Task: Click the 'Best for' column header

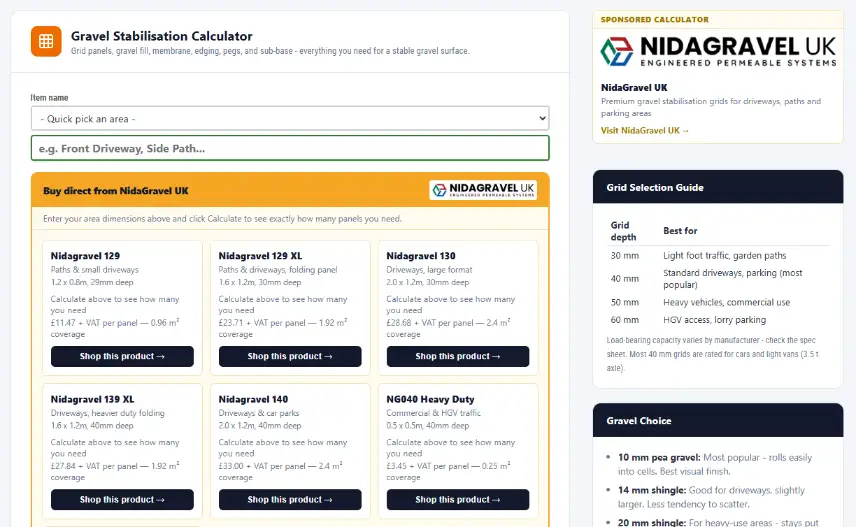Action: click(x=680, y=230)
